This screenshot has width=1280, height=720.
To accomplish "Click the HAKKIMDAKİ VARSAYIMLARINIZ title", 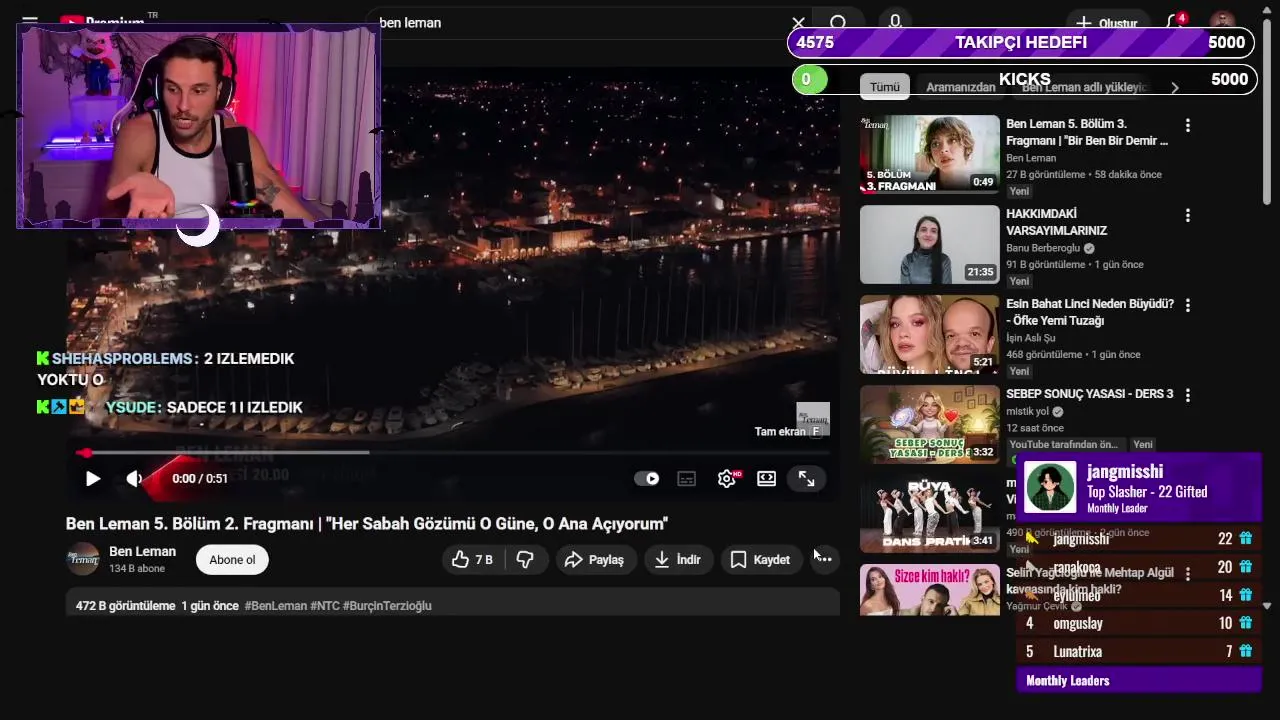I will point(1056,222).
